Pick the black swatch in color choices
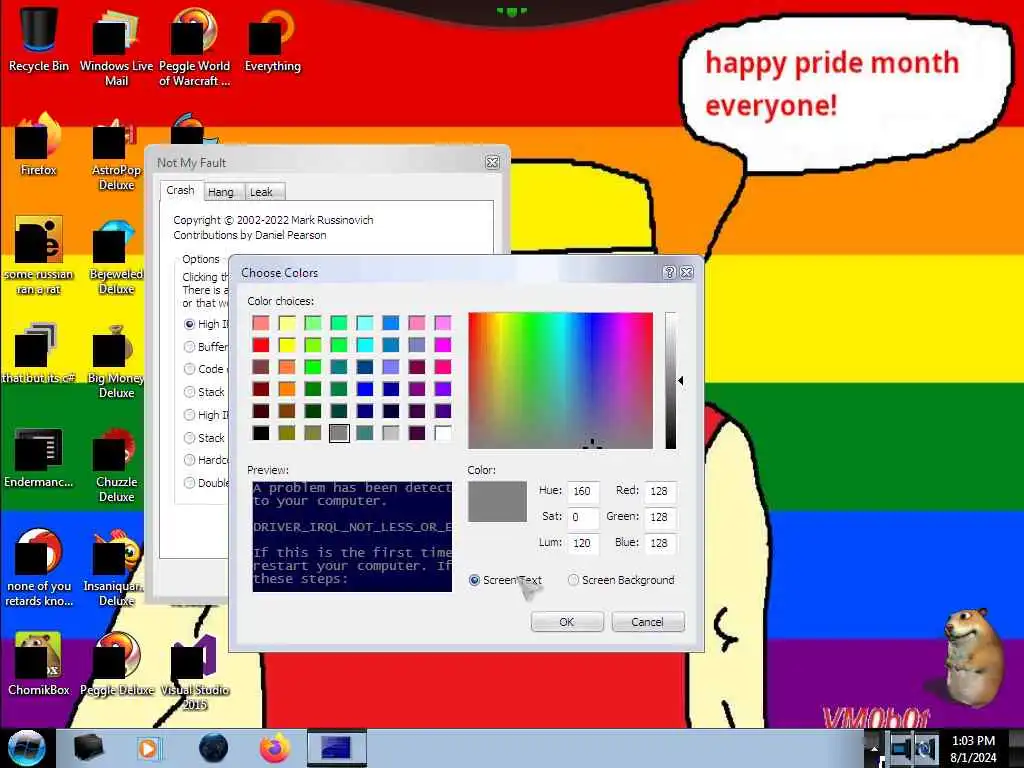 (261, 433)
